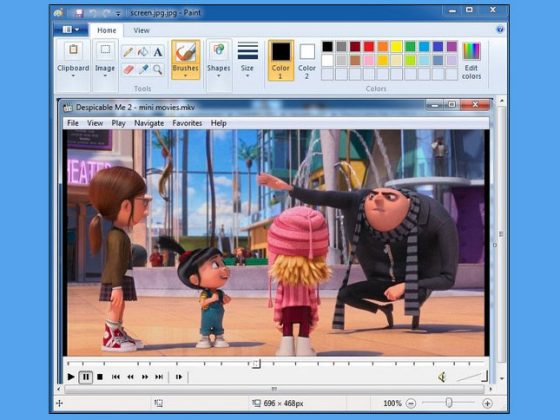The width and height of the screenshot is (560, 420).
Task: Pick the black color swatch
Action: click(328, 46)
